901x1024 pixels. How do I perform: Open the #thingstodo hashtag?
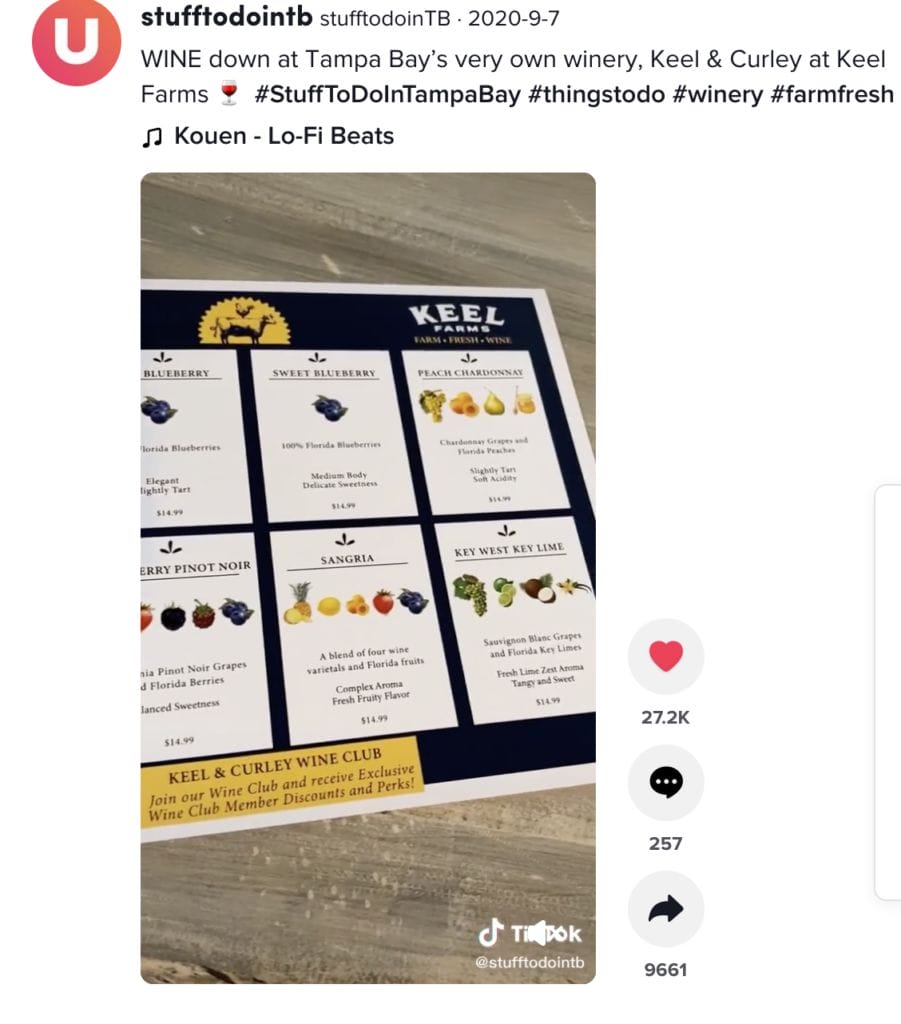click(x=596, y=94)
